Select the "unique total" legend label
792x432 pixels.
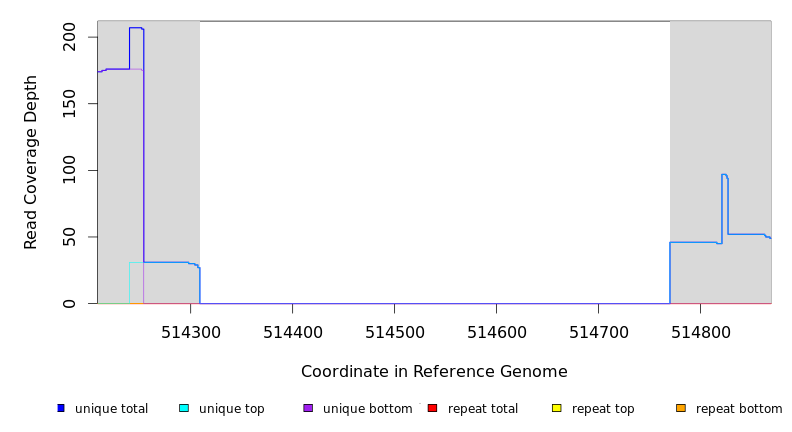[x=111, y=409]
